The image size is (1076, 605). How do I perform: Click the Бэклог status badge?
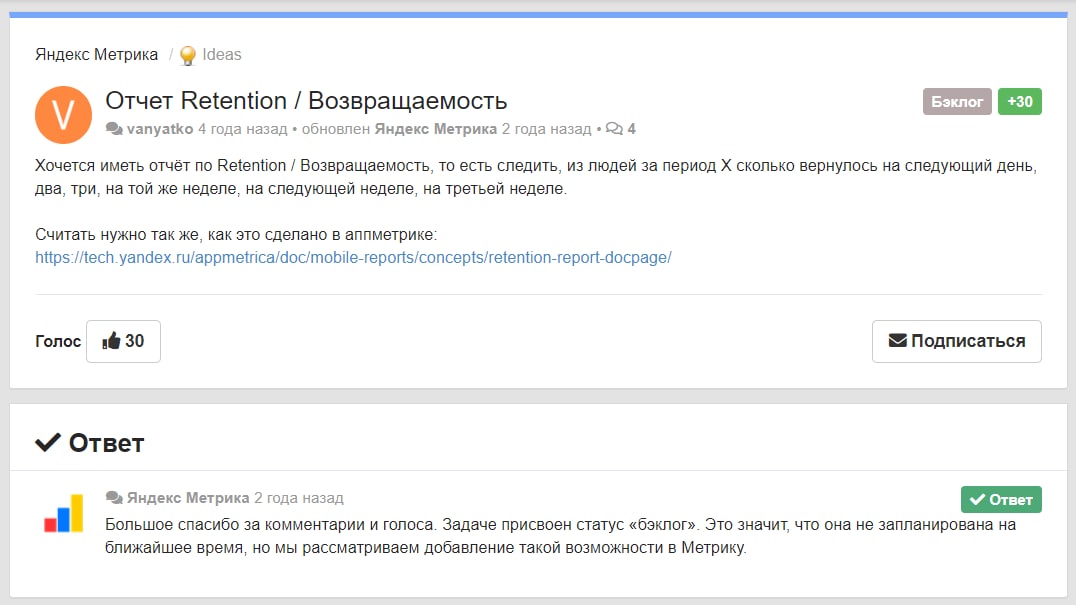(x=957, y=102)
